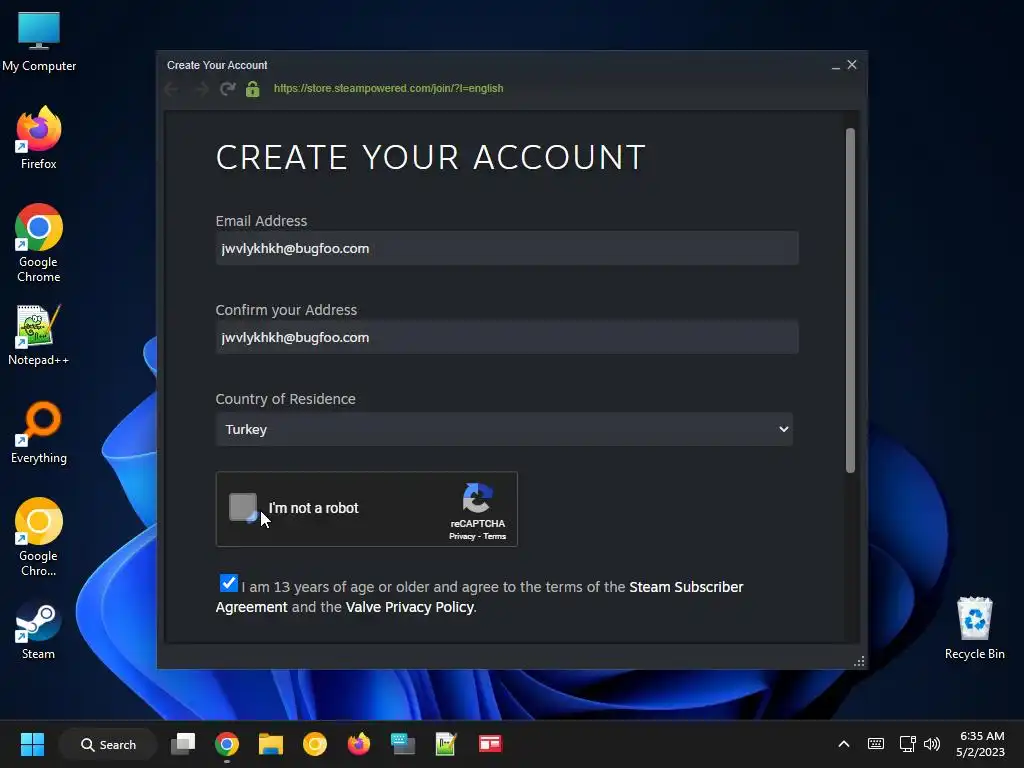Open the Valve Privacy Policy link
The image size is (1024, 768).
pos(409,607)
